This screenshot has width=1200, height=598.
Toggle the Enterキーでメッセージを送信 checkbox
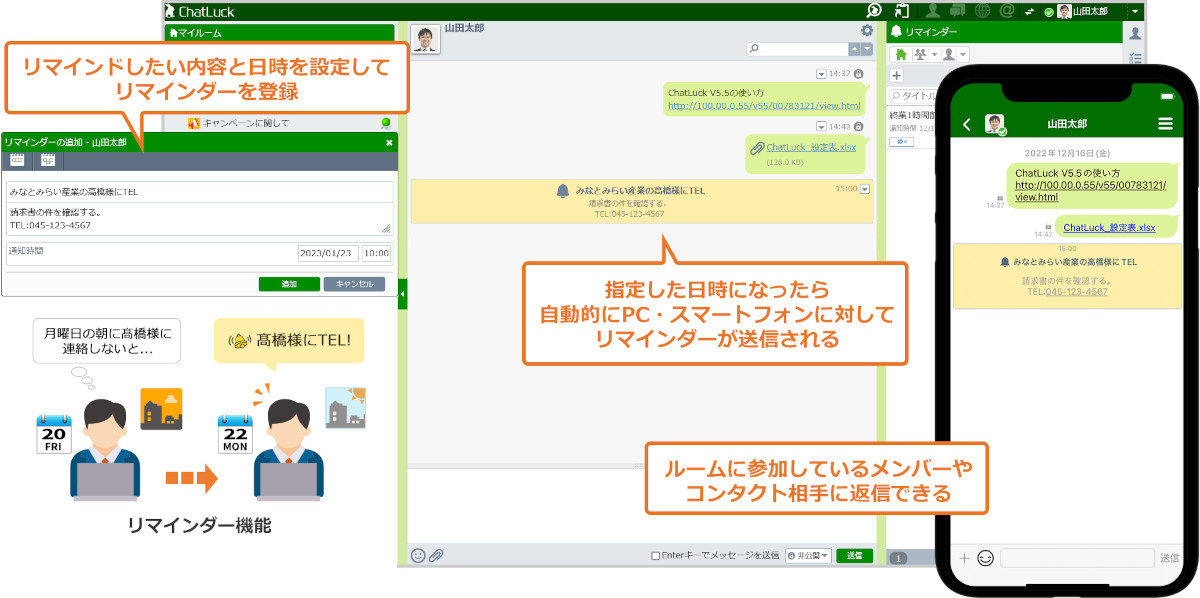[656, 556]
